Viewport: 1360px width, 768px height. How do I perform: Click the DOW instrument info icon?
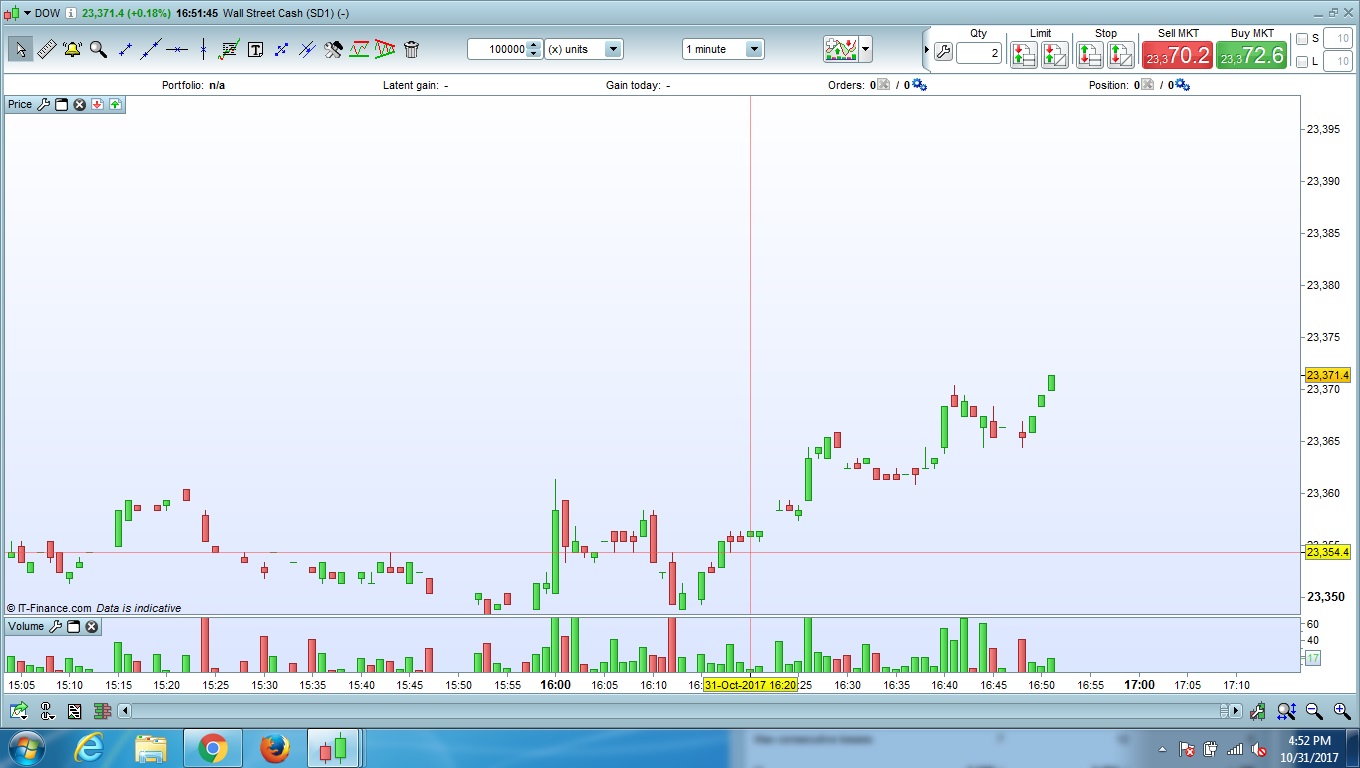tap(71, 13)
